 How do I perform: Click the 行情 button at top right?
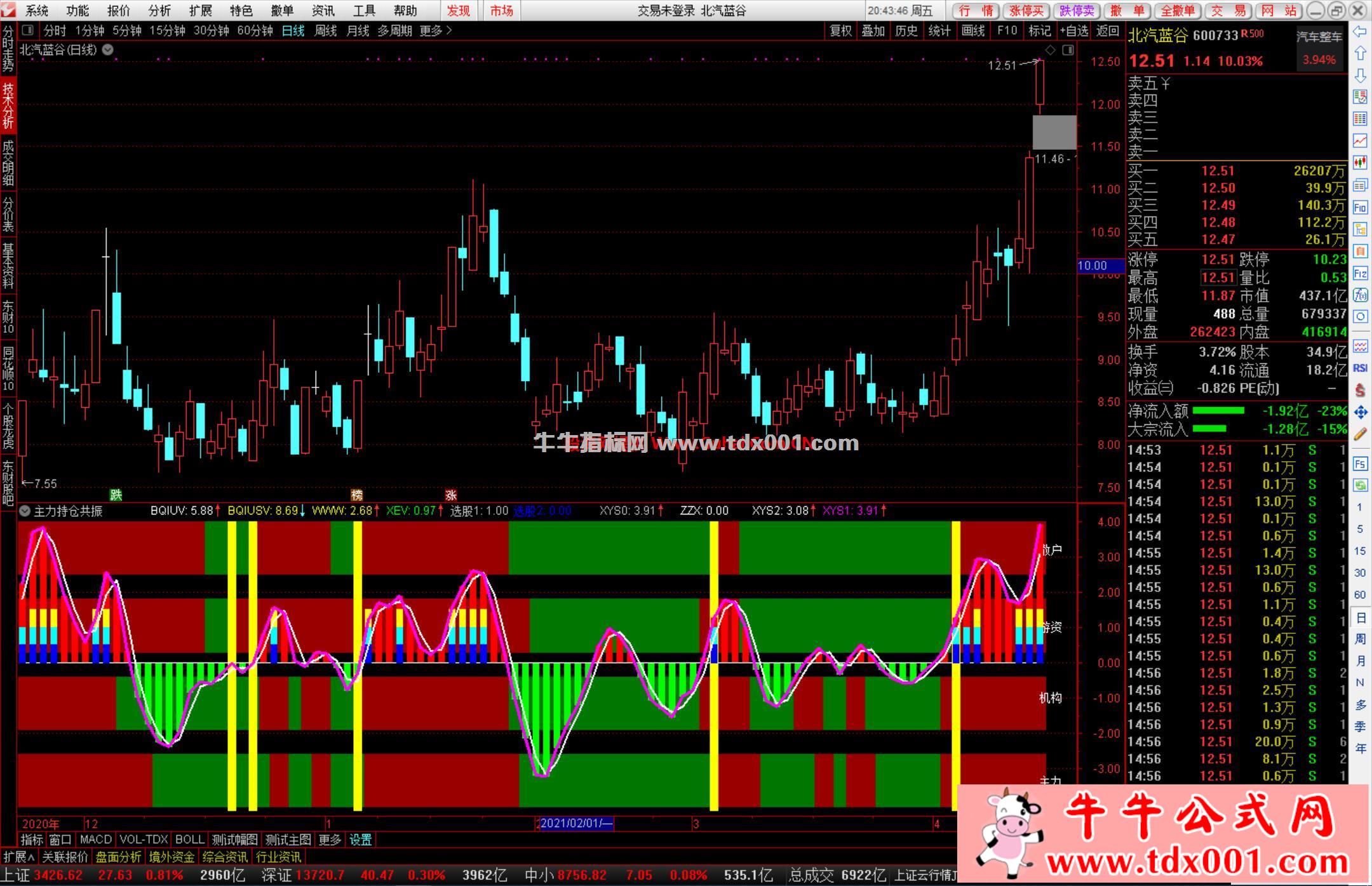(x=976, y=10)
